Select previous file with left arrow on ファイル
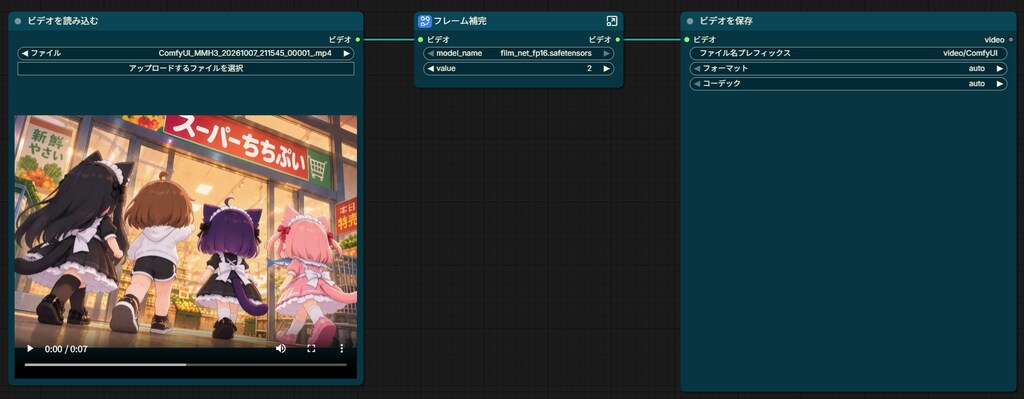The image size is (1024, 399). click(24, 54)
